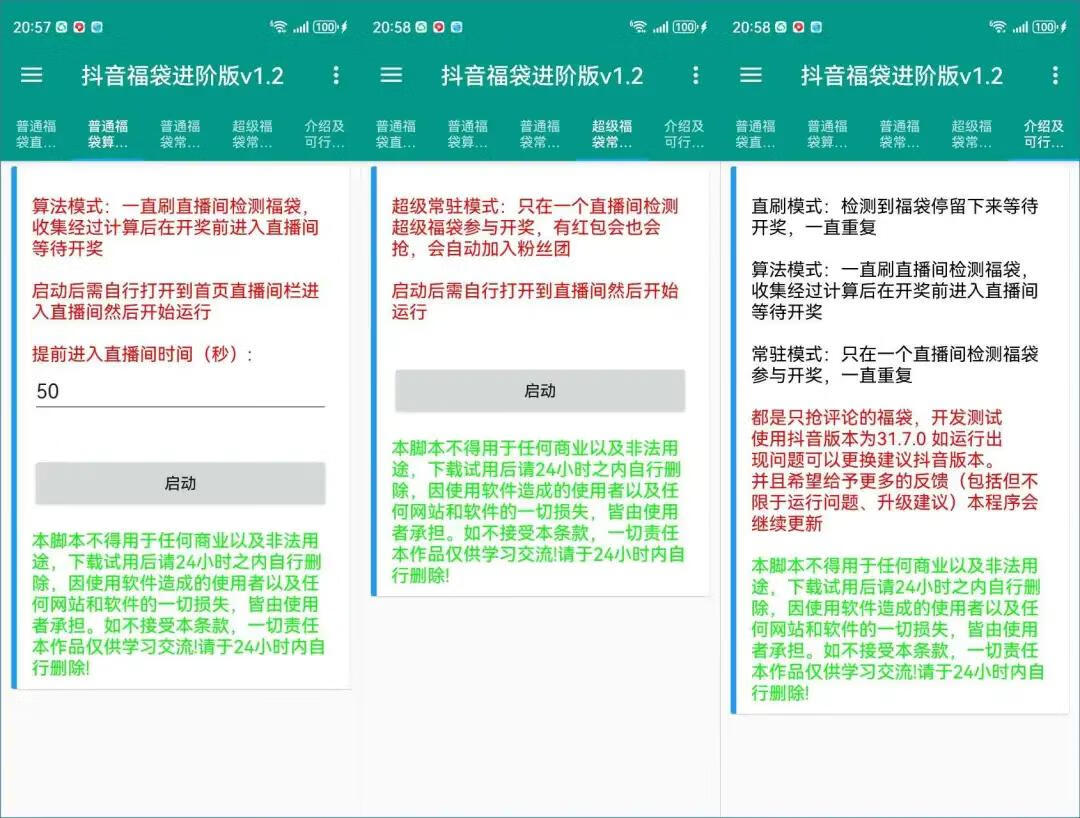Open the navigation drawer on the left screen
This screenshot has width=1080, height=818.
(32, 75)
